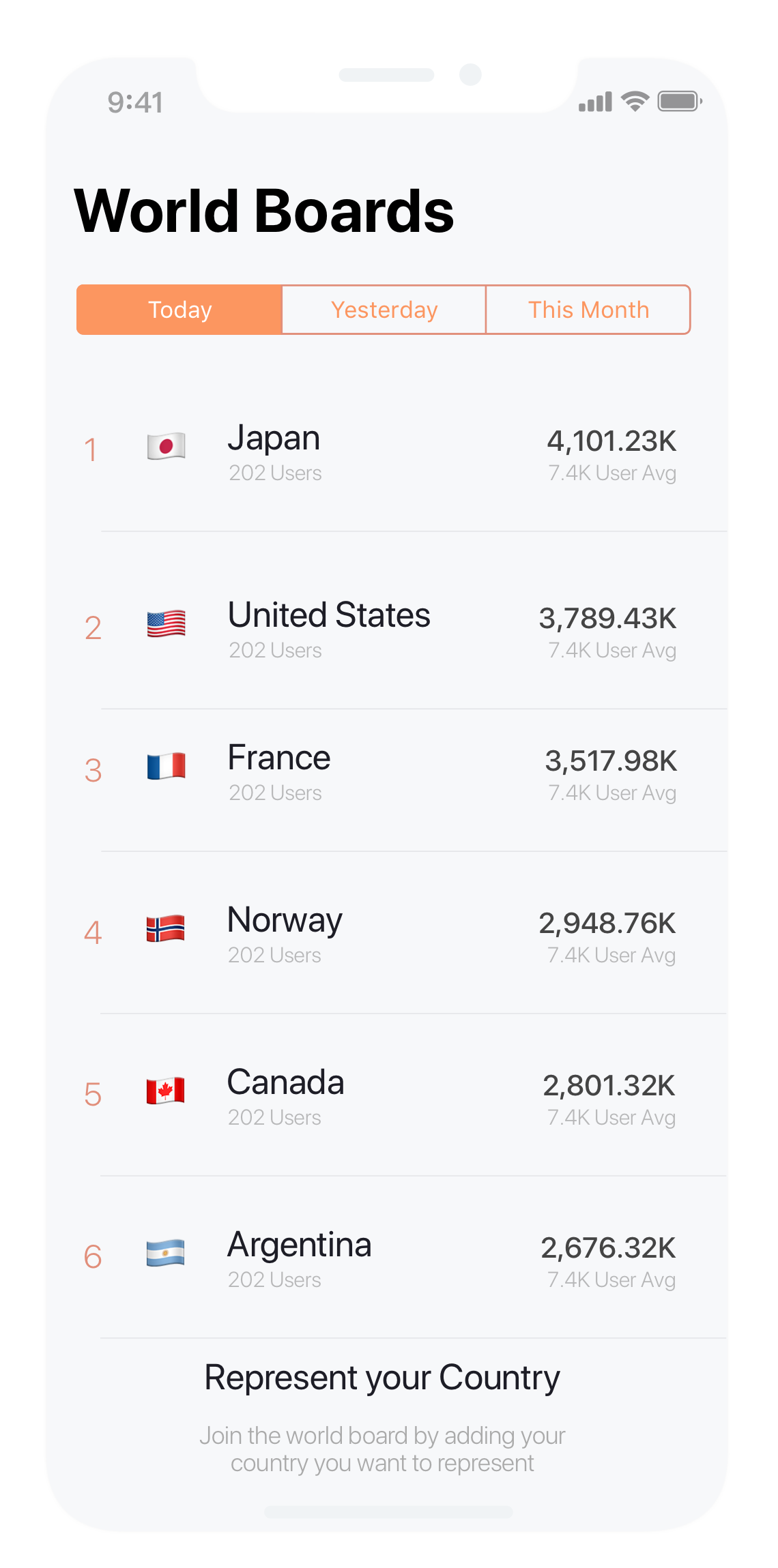Switch to the Yesterday tab
This screenshot has height=1568, width=778.
point(384,310)
